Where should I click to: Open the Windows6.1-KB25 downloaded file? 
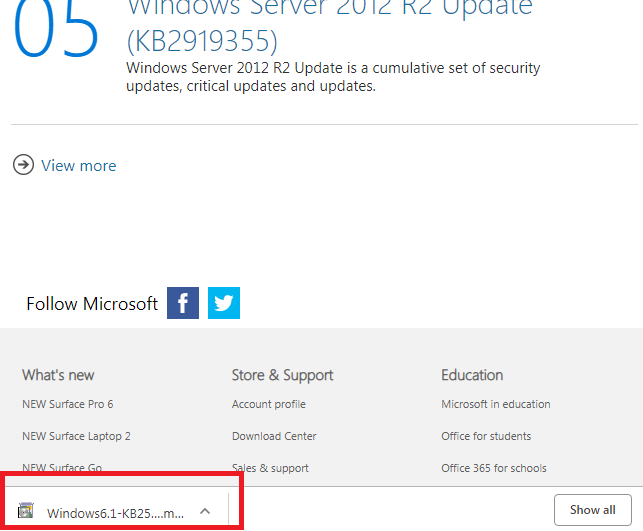[x=115, y=513]
